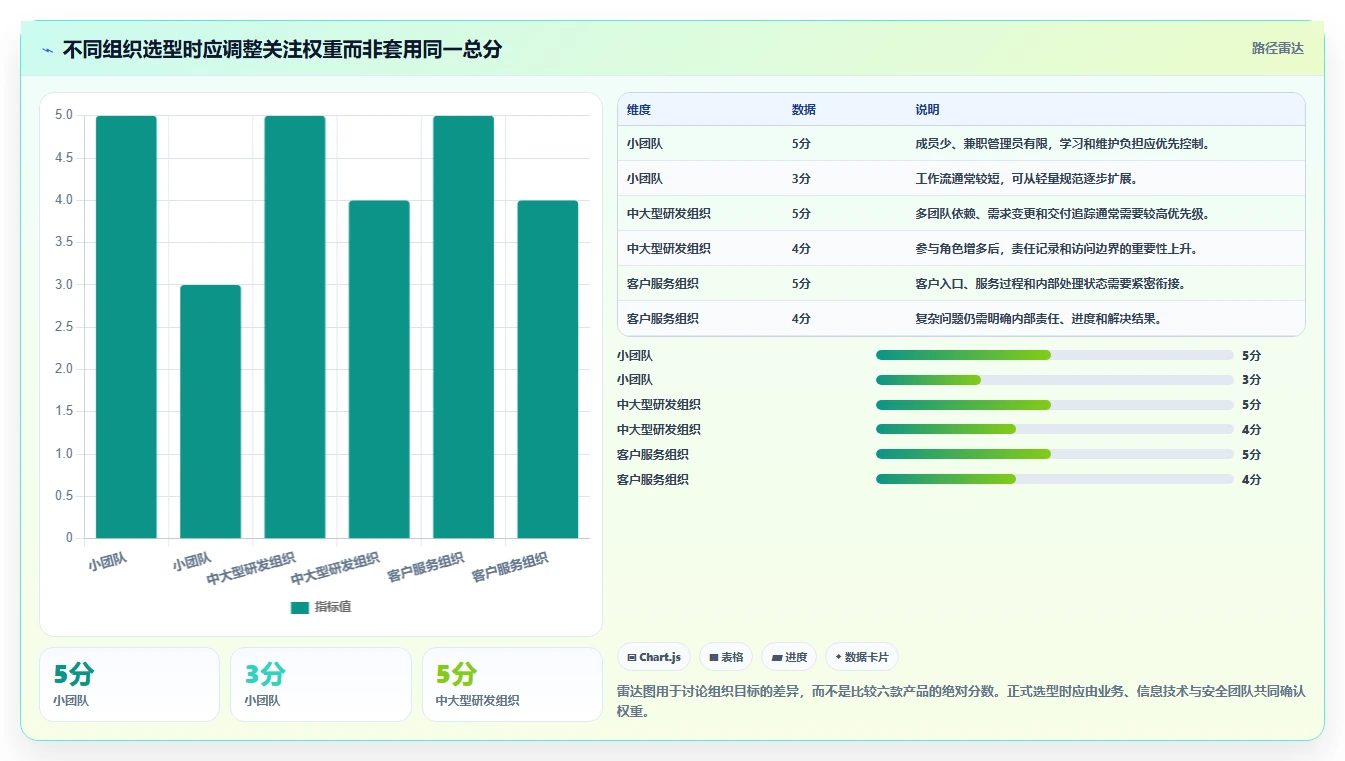1345x761 pixels.
Task: Click the 维度 column header
Action: pyautogui.click(x=639, y=110)
